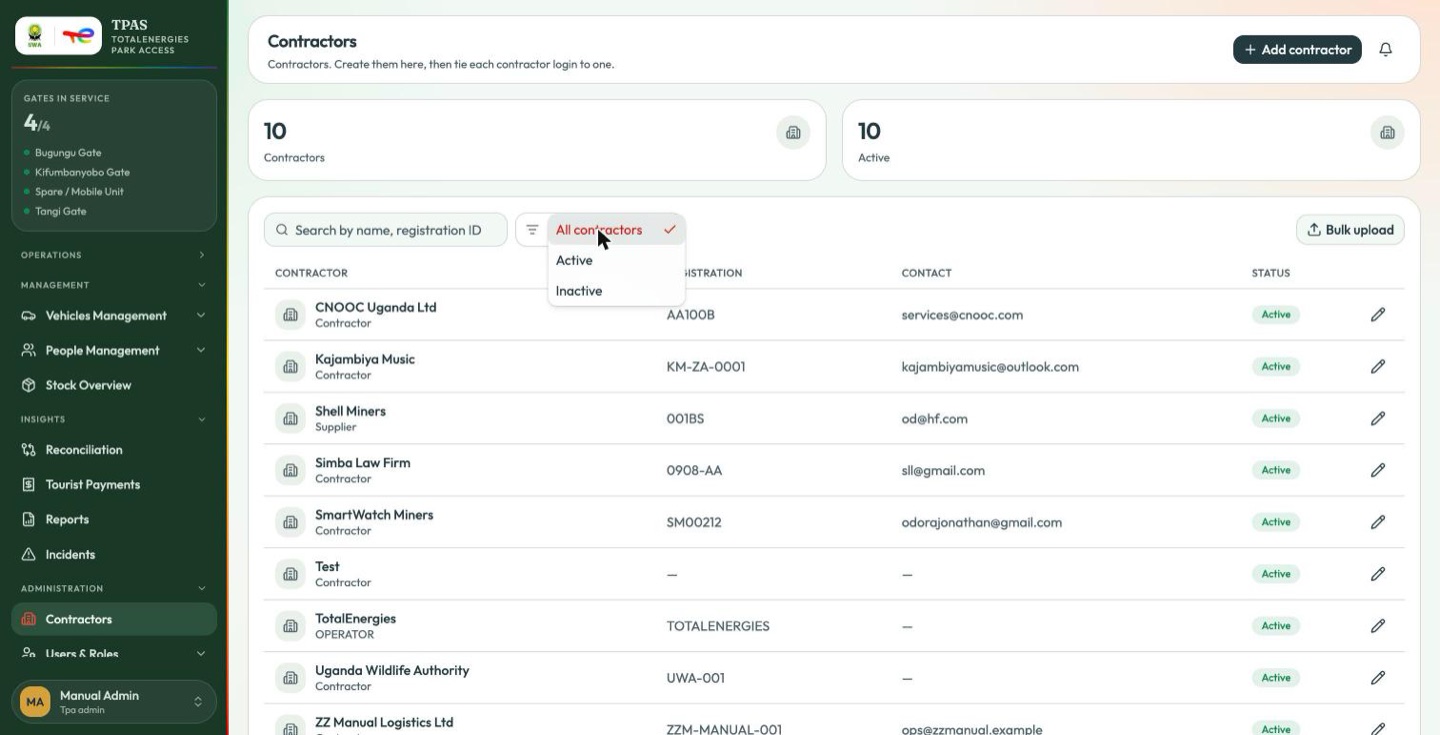Viewport: 1440px width, 735px height.
Task: Click Tangi Gate in gates list
Action: 60,211
